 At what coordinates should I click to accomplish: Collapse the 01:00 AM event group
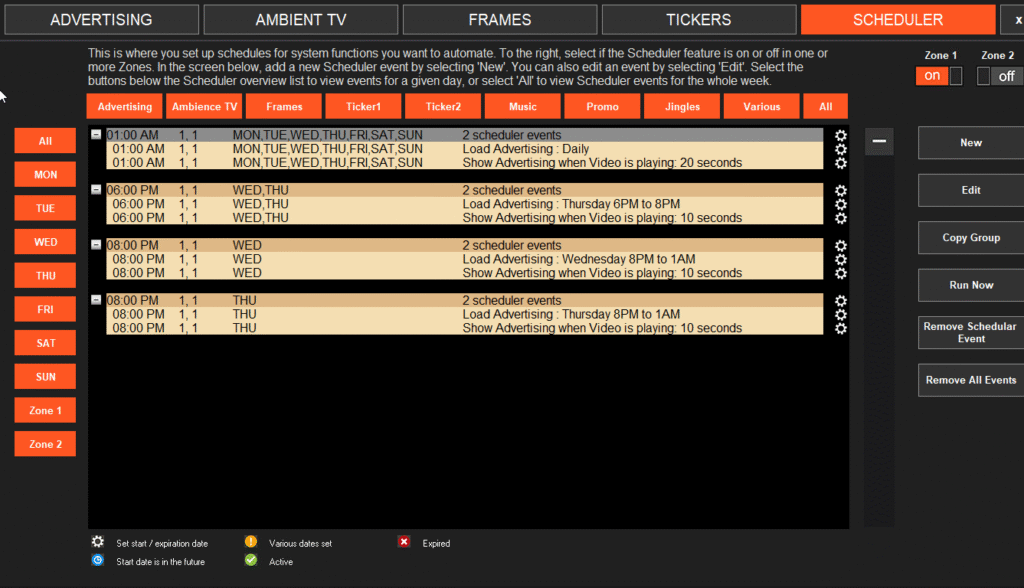96,135
